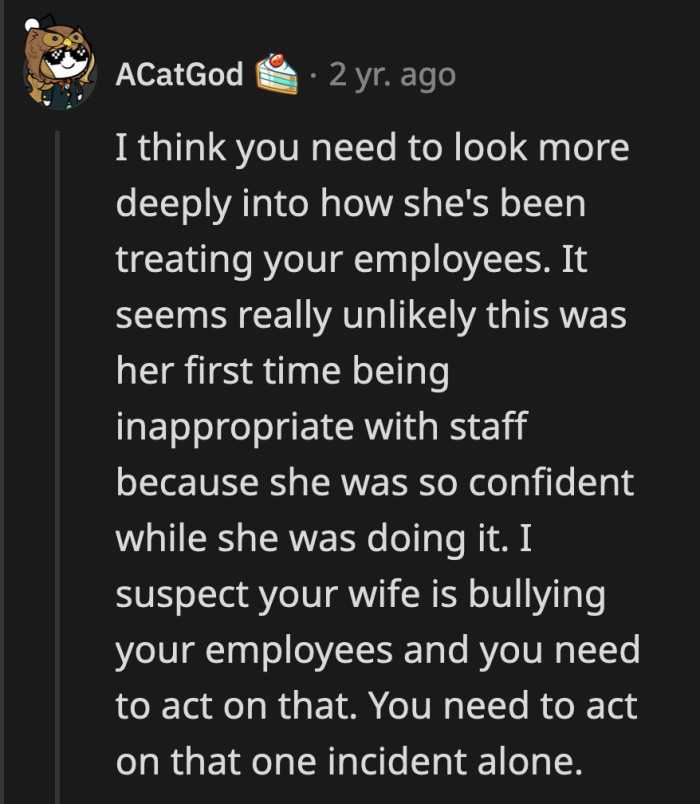The height and width of the screenshot is (804, 700).
Task: Select the timestamp showing comment age
Action: (391, 72)
